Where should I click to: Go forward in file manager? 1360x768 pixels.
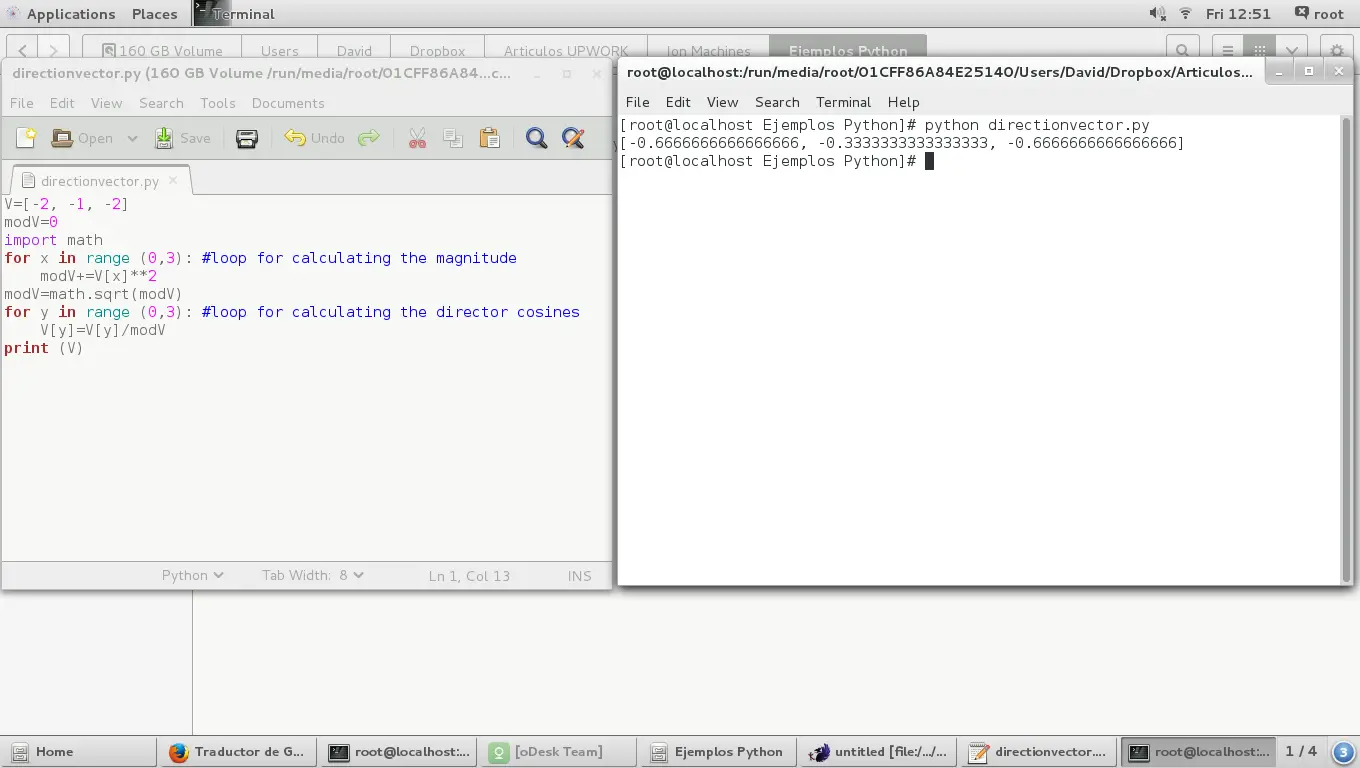pos(53,50)
